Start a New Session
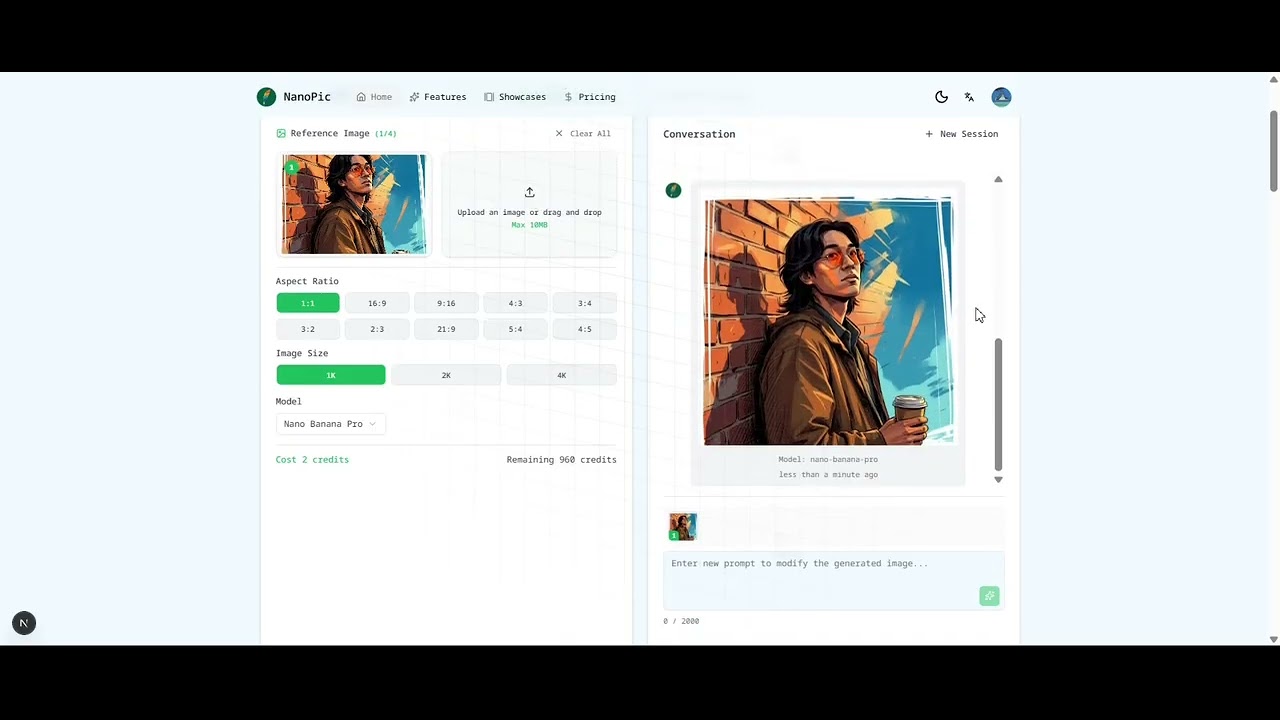Viewport: 1280px width, 720px height. click(x=961, y=134)
